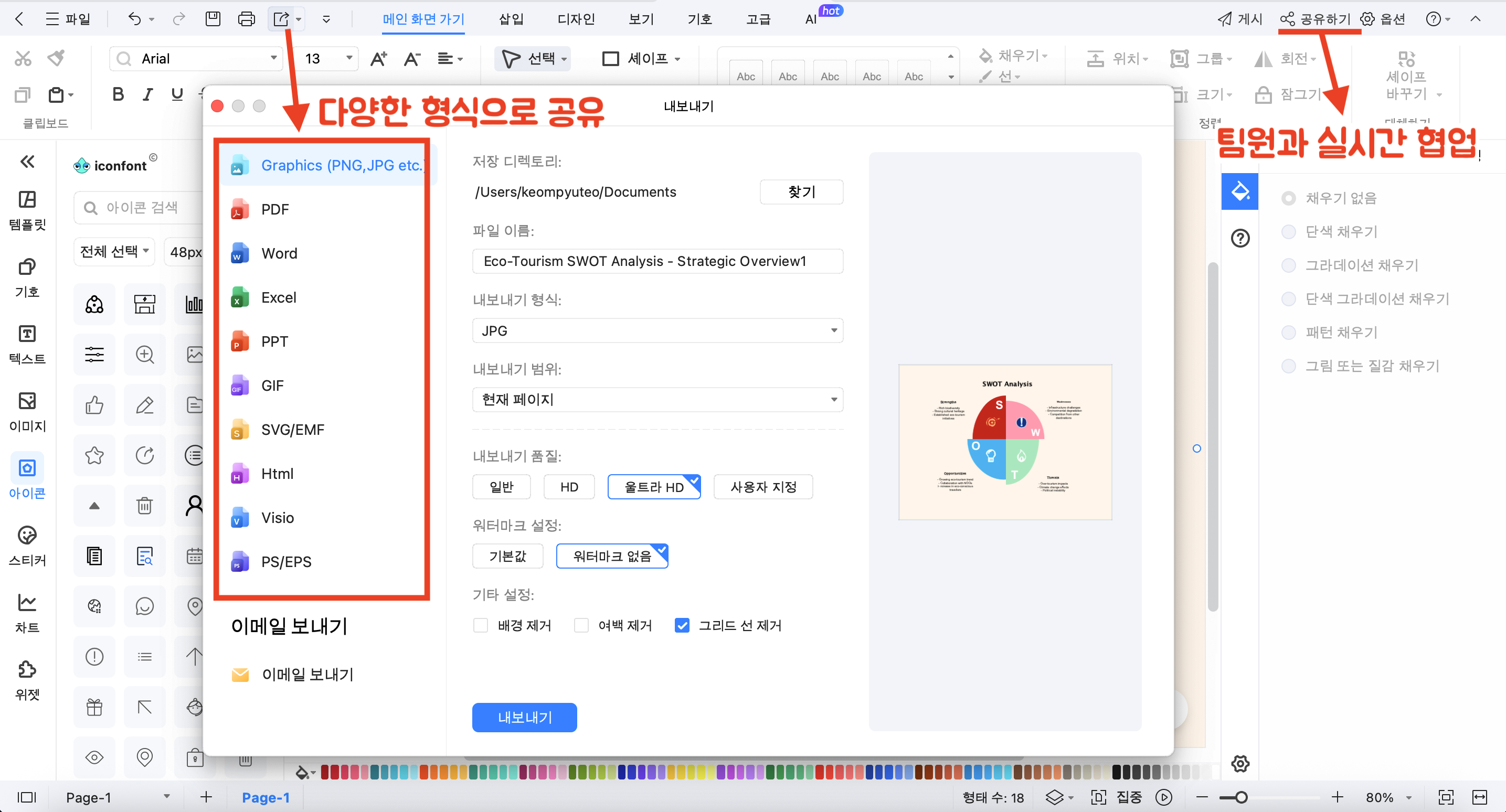This screenshot has height=812, width=1506.
Task: Click the Print icon in toolbar
Action: [x=246, y=19]
